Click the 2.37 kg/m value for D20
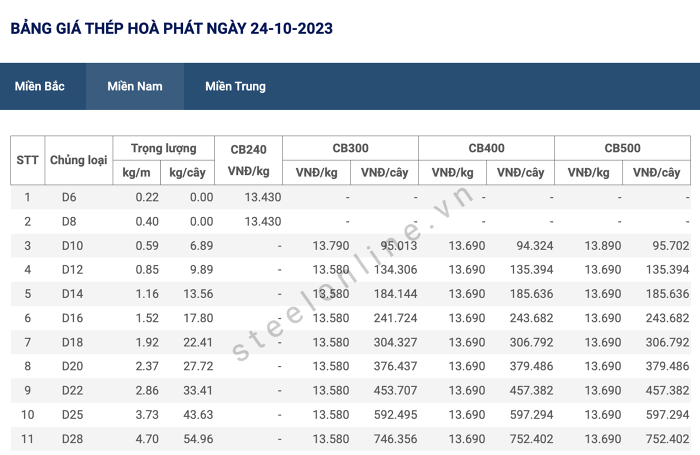Image resolution: width=700 pixels, height=455 pixels. [x=147, y=366]
